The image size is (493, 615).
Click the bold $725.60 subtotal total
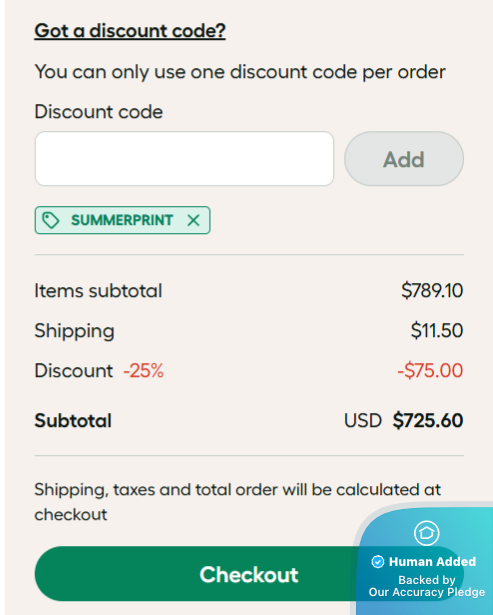click(x=428, y=420)
